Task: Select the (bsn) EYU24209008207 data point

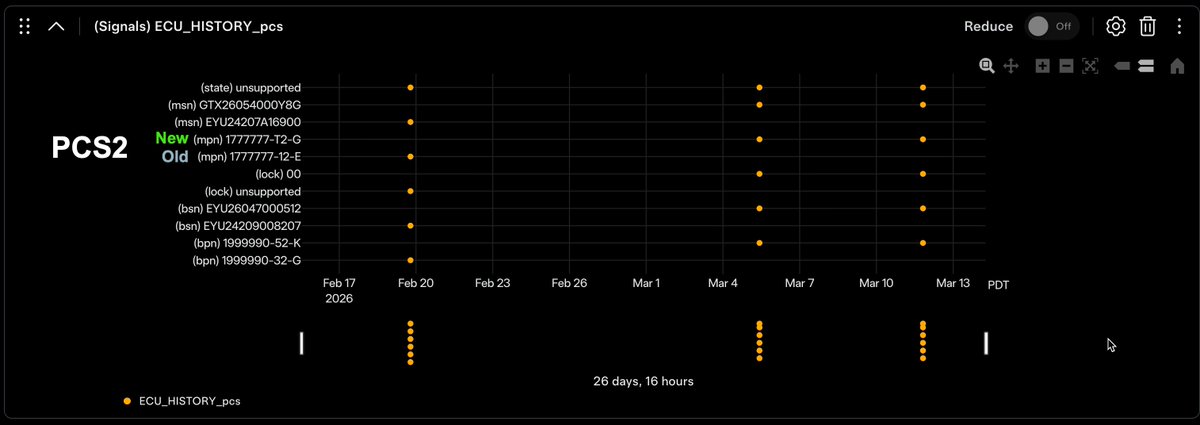Action: click(411, 226)
